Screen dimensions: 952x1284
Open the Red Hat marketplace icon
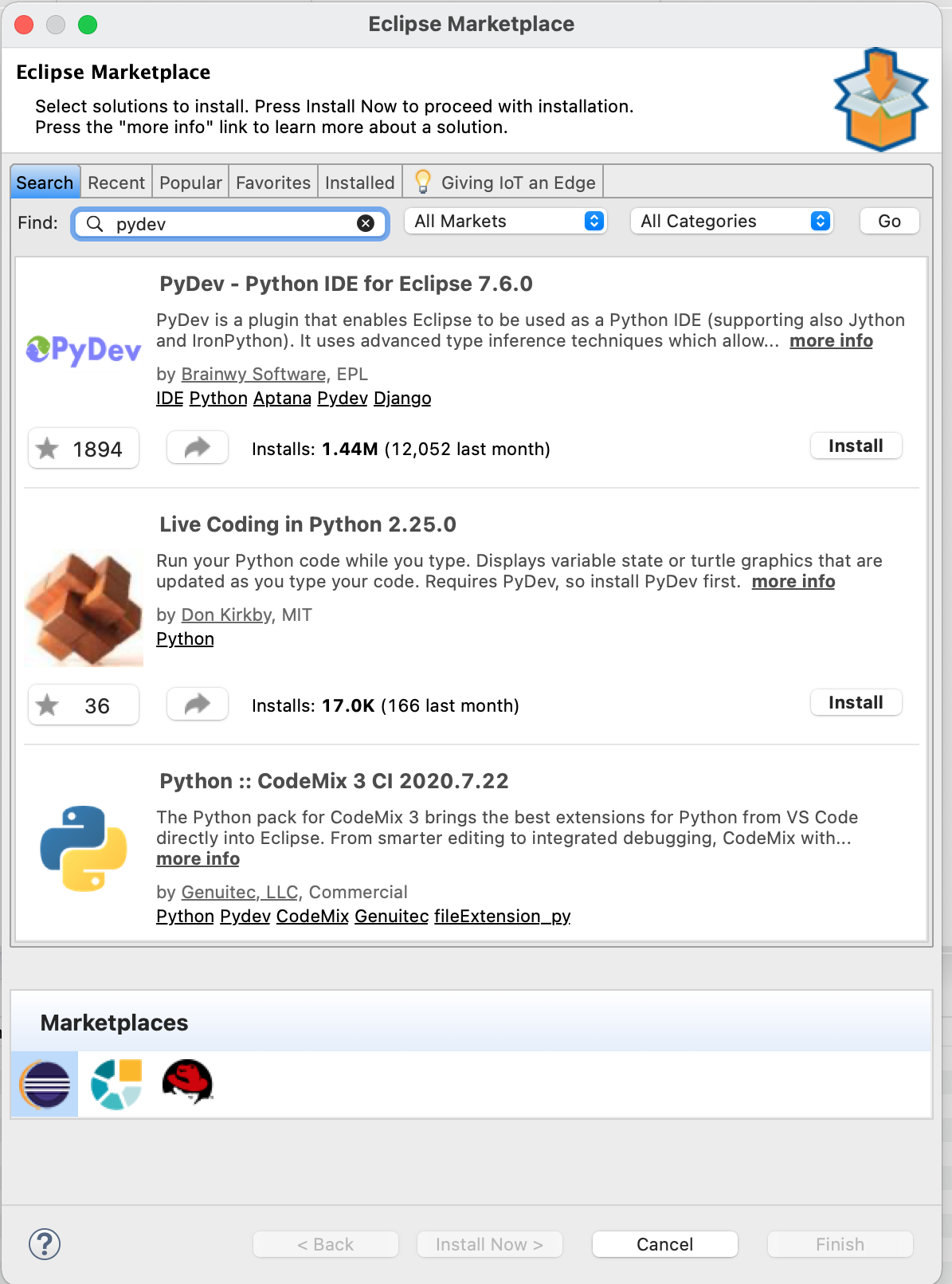coord(187,1082)
